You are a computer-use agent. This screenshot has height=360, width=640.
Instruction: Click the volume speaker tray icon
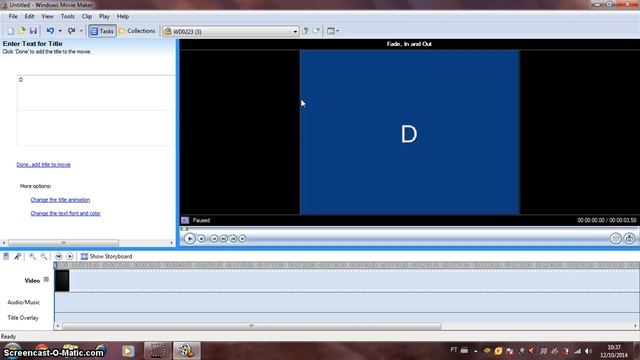click(588, 351)
